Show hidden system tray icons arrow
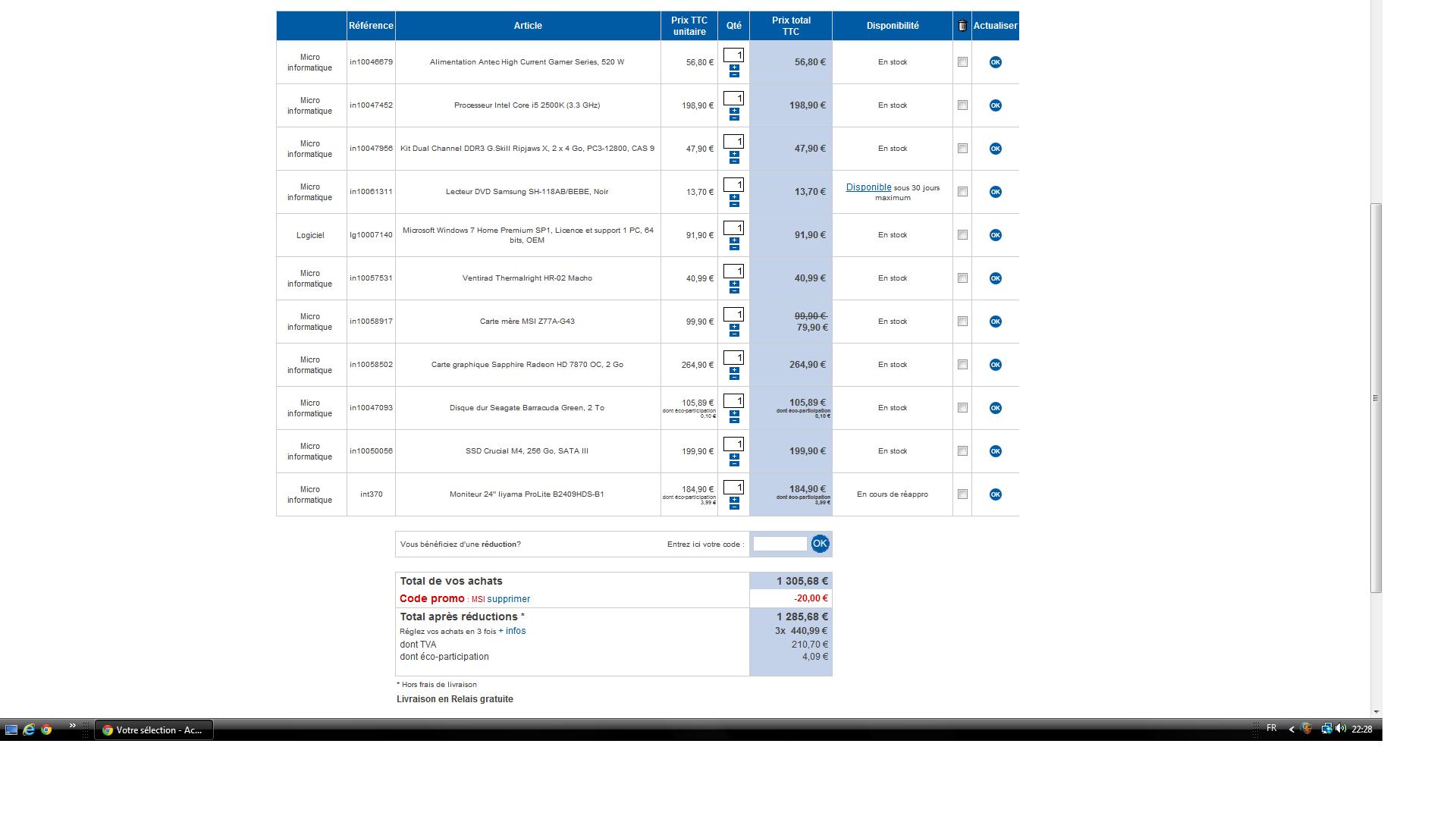Viewport: 1456px width, 819px height. (1291, 730)
